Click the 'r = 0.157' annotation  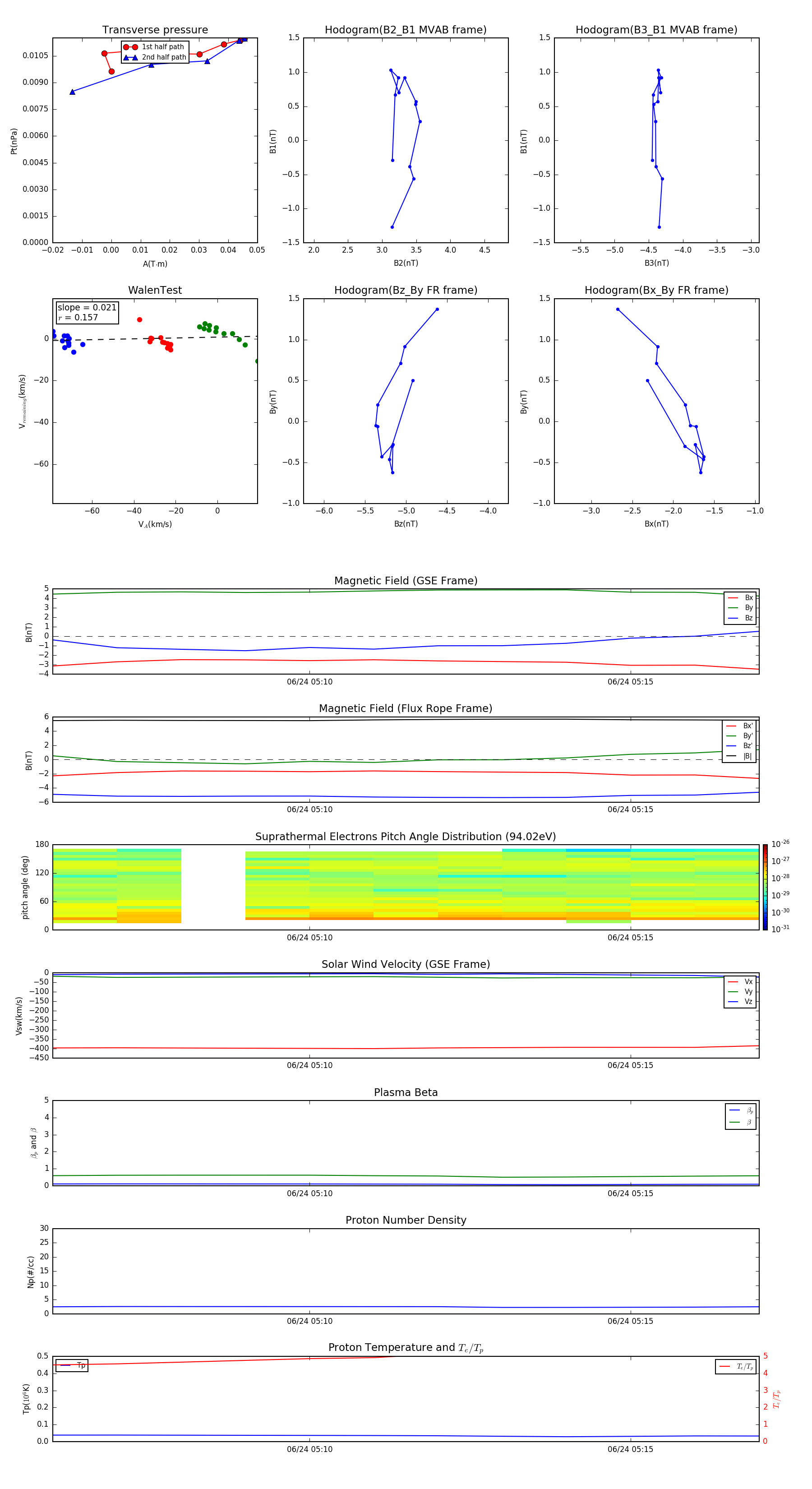click(78, 317)
